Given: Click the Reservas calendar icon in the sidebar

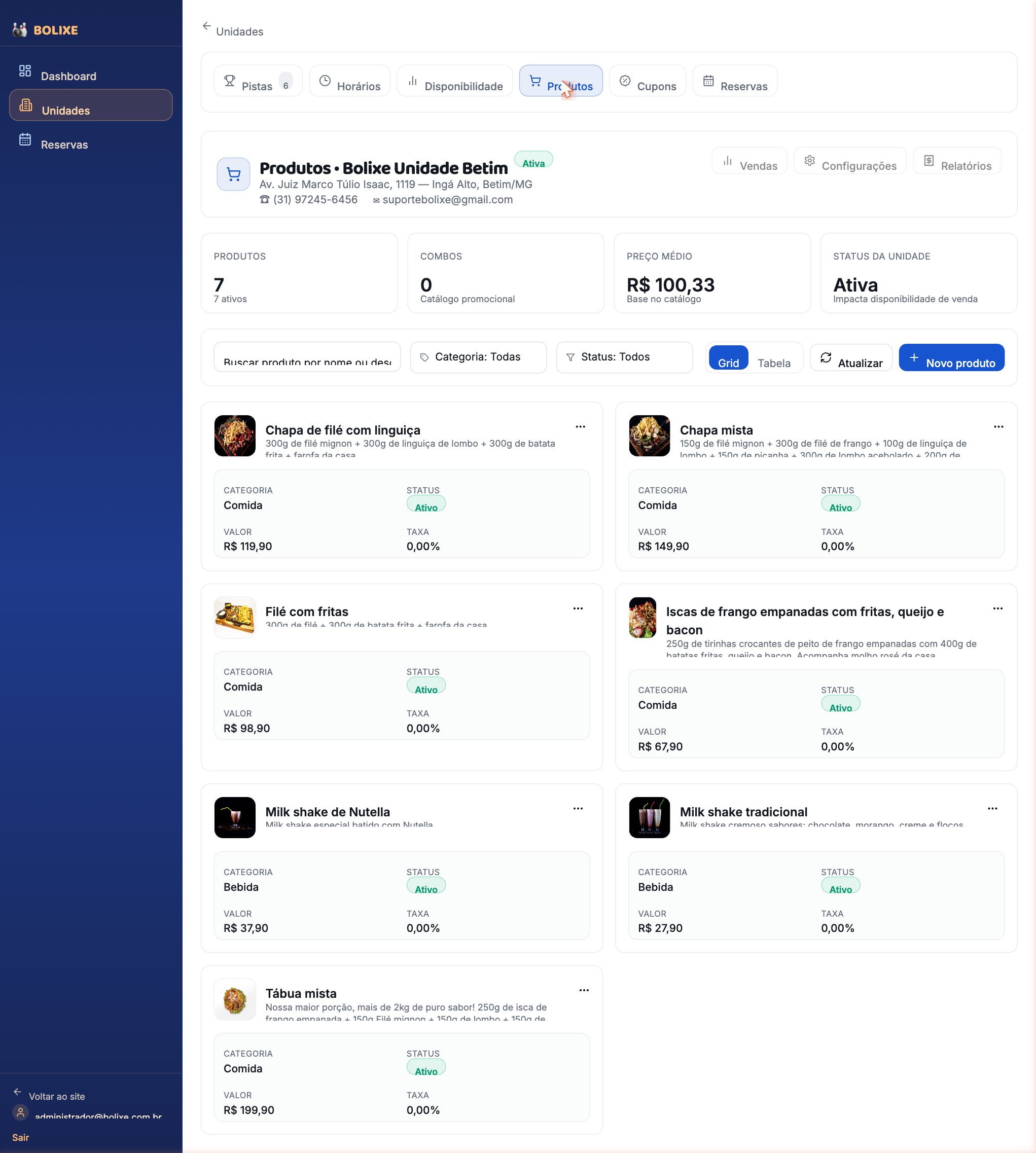Looking at the screenshot, I should (x=25, y=139).
